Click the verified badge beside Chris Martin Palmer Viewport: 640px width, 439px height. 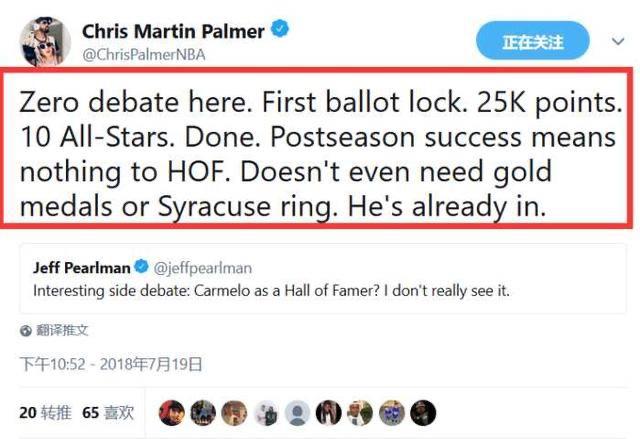280,31
